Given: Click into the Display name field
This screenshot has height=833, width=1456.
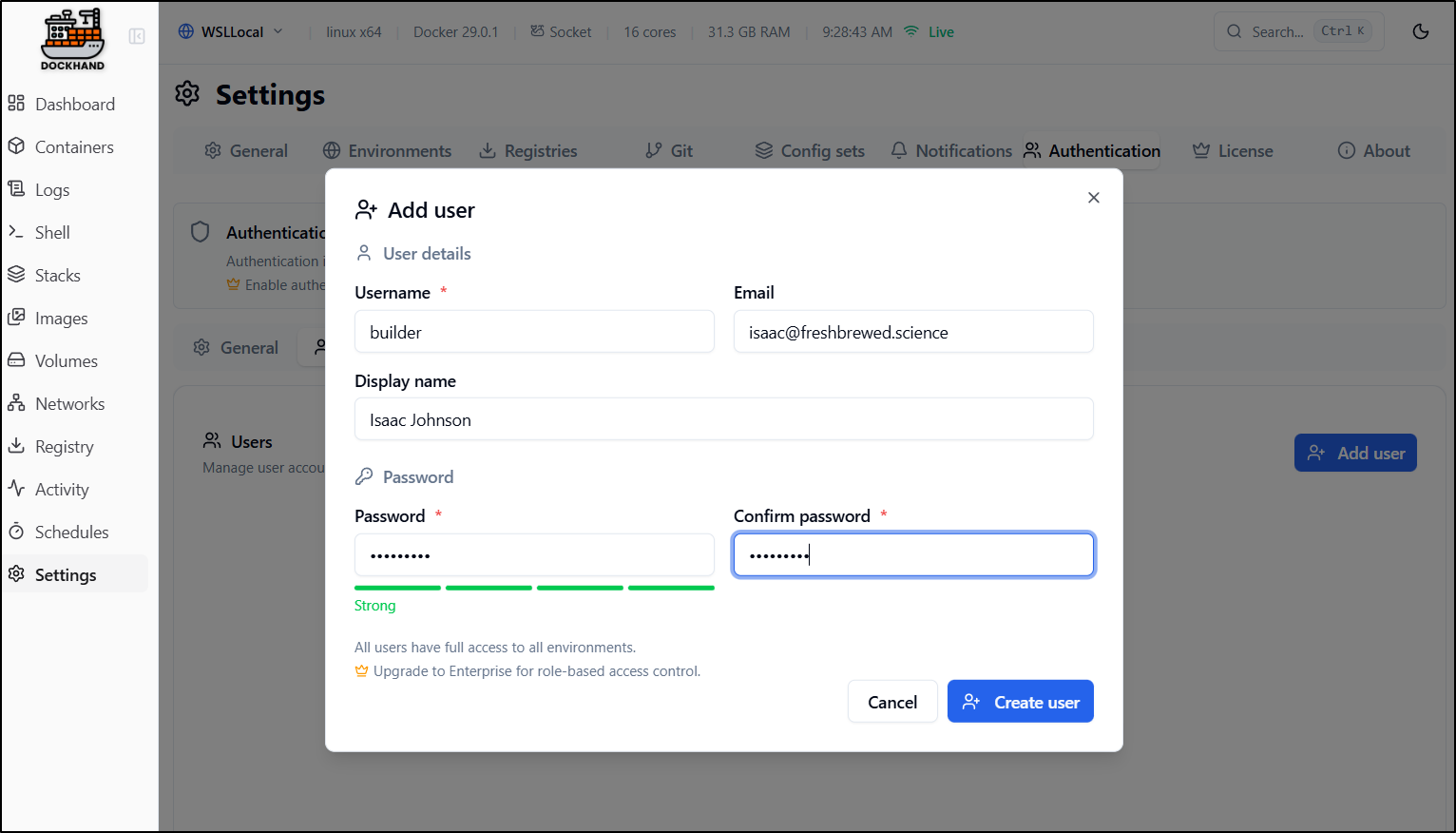Looking at the screenshot, I should click(x=723, y=419).
